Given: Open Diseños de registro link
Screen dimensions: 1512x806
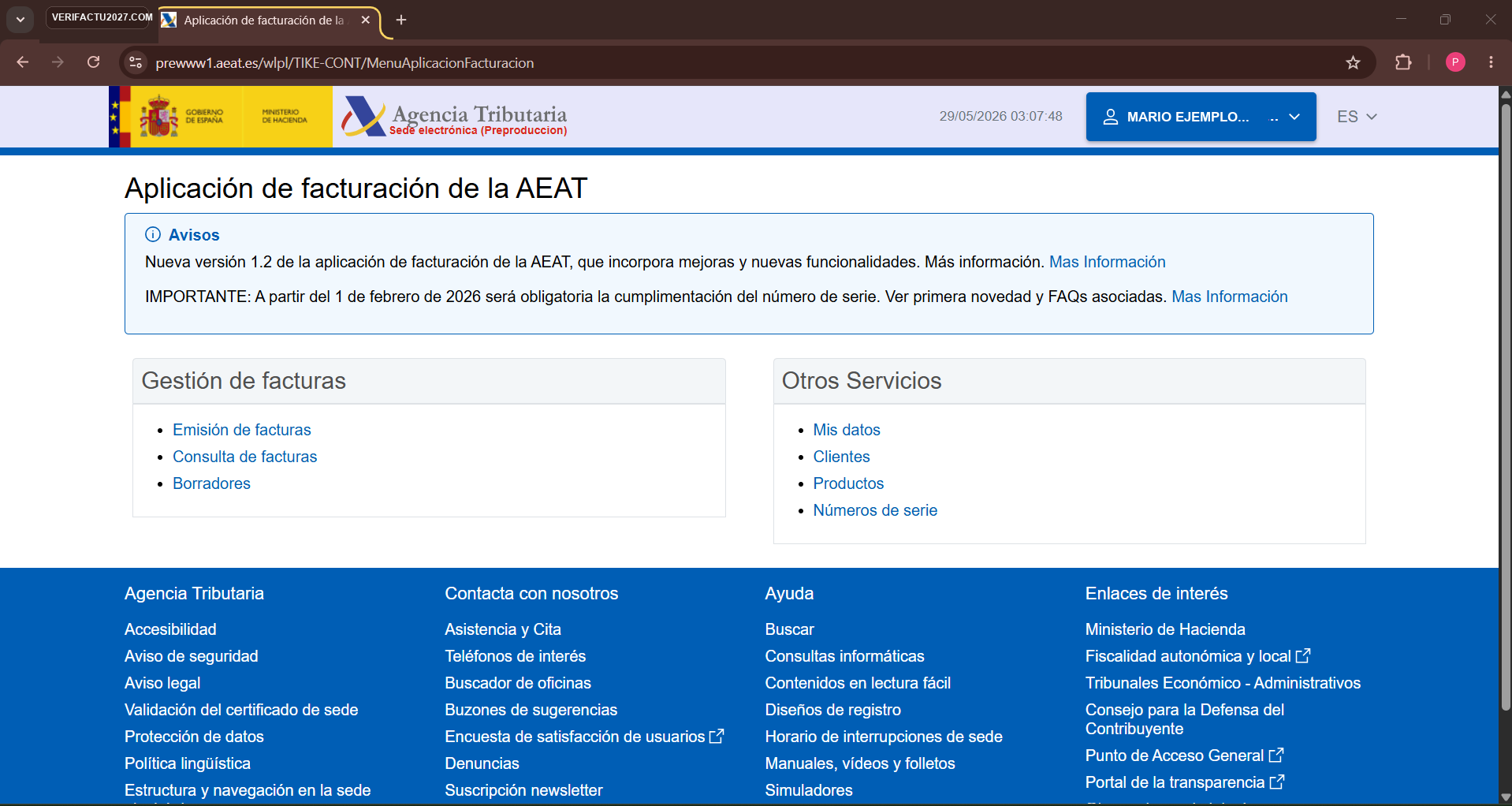Looking at the screenshot, I should click(x=832, y=710).
